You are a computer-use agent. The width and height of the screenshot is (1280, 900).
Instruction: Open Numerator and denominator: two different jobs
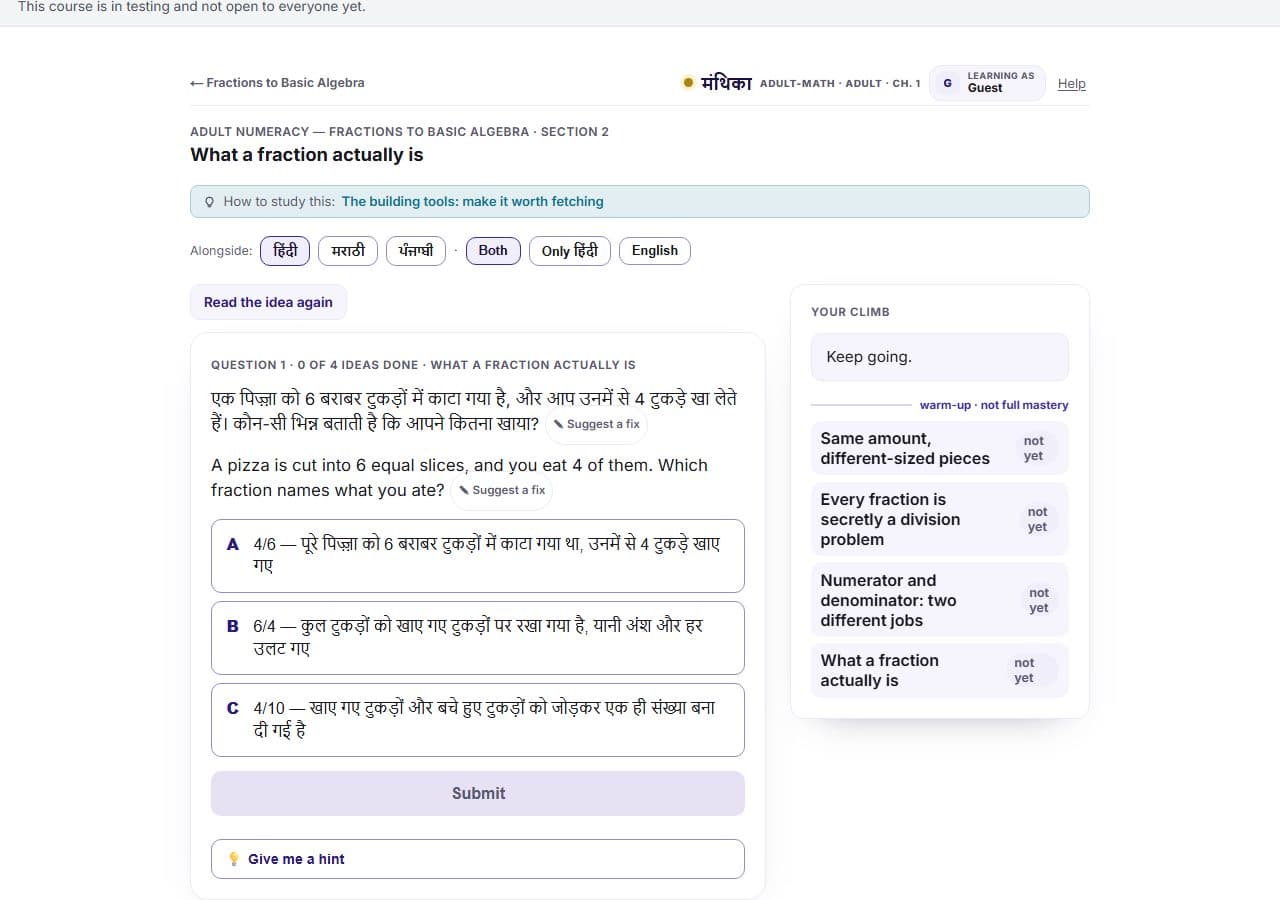pos(940,600)
